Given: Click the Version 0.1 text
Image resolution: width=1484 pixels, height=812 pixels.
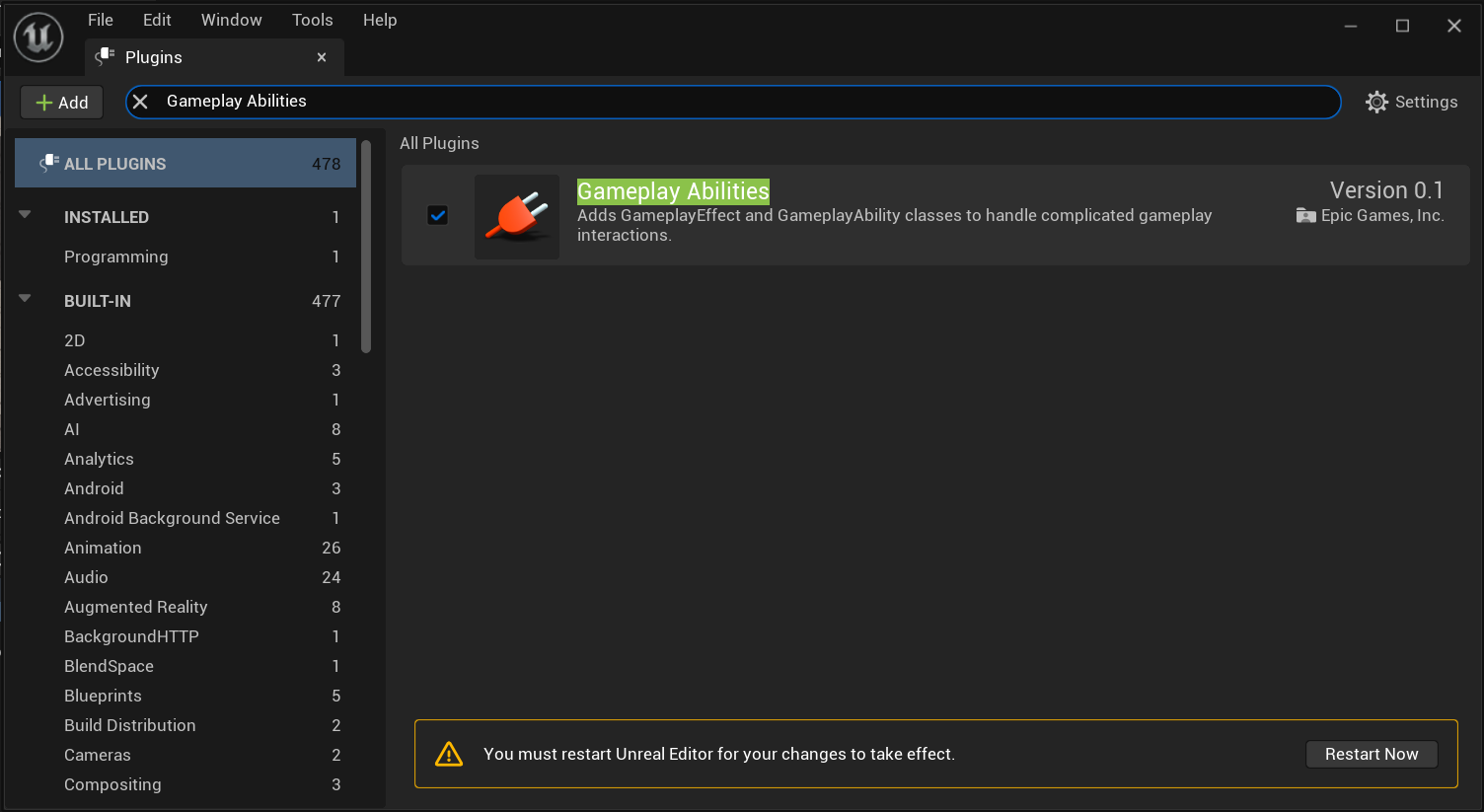Looking at the screenshot, I should click(1386, 190).
